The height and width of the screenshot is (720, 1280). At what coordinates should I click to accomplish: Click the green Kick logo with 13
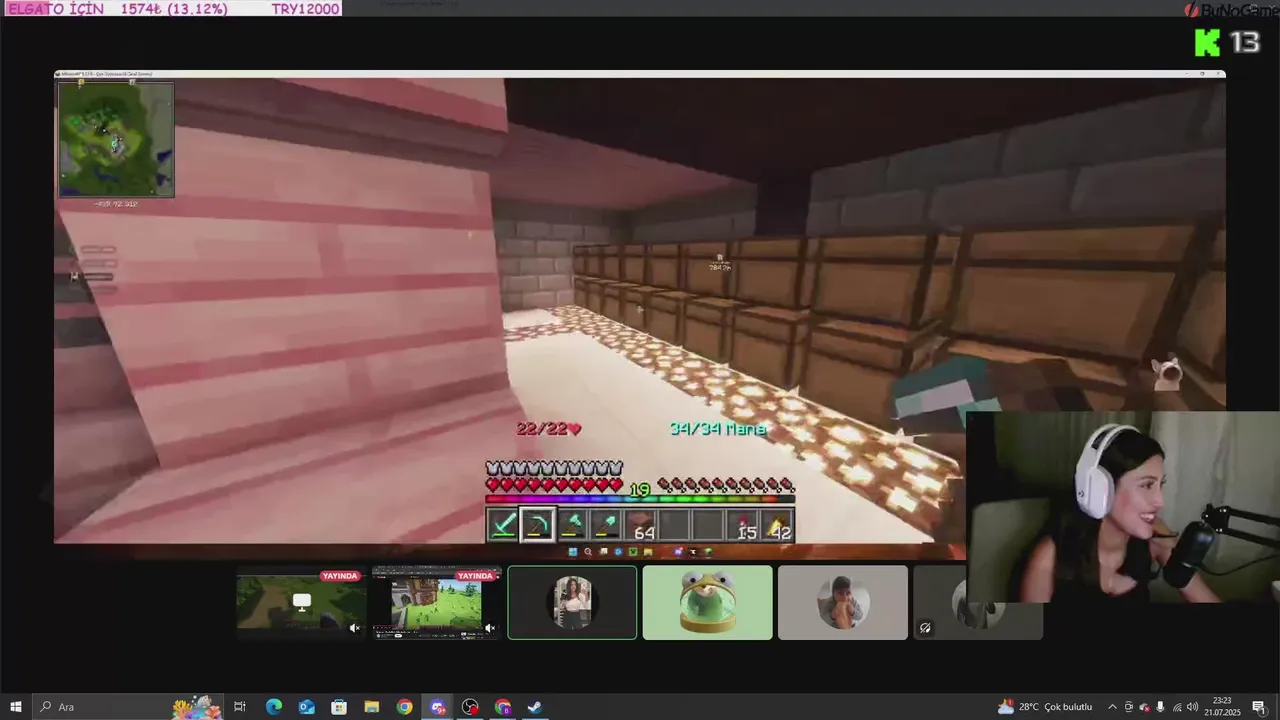pos(1228,42)
